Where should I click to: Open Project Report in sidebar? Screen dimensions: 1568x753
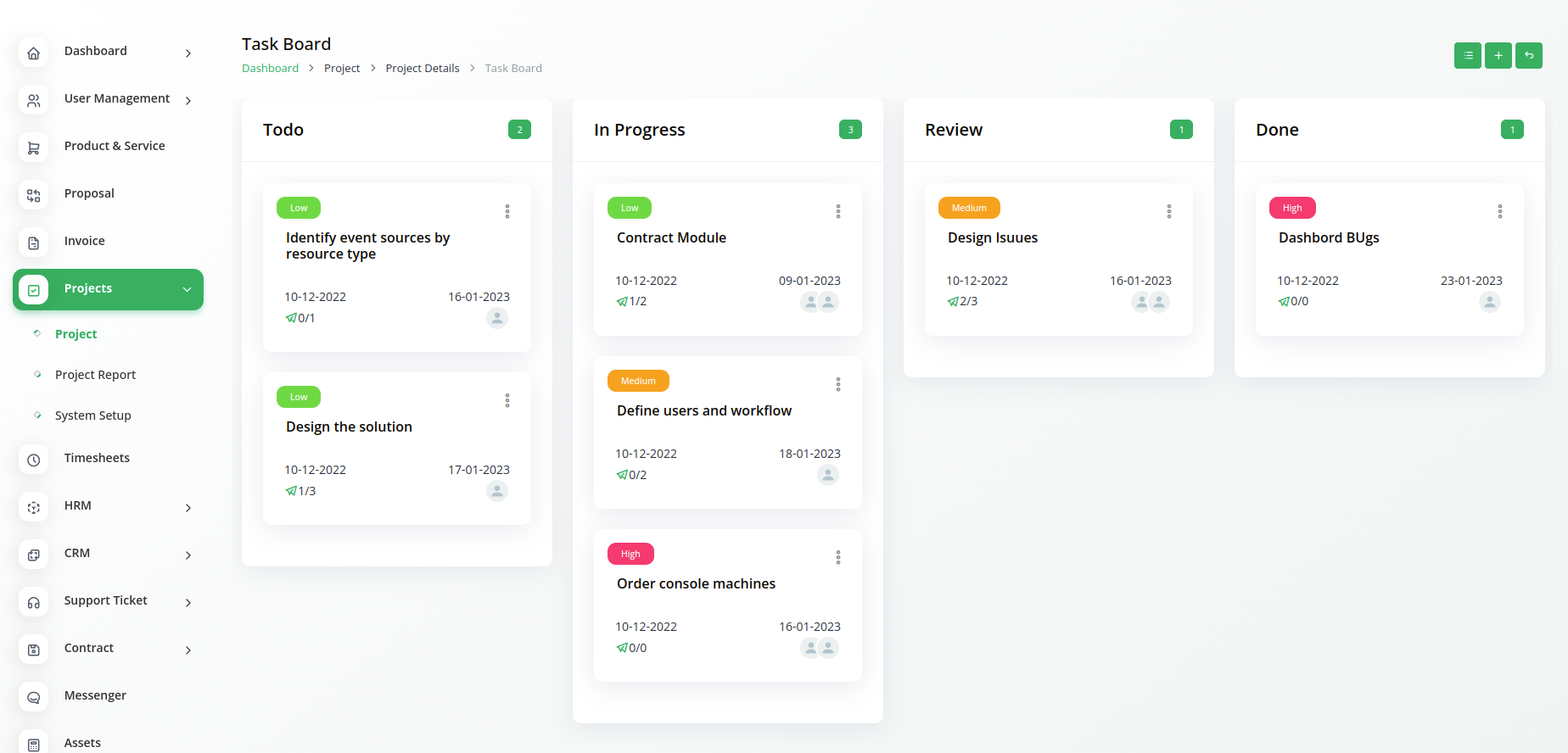click(x=95, y=375)
